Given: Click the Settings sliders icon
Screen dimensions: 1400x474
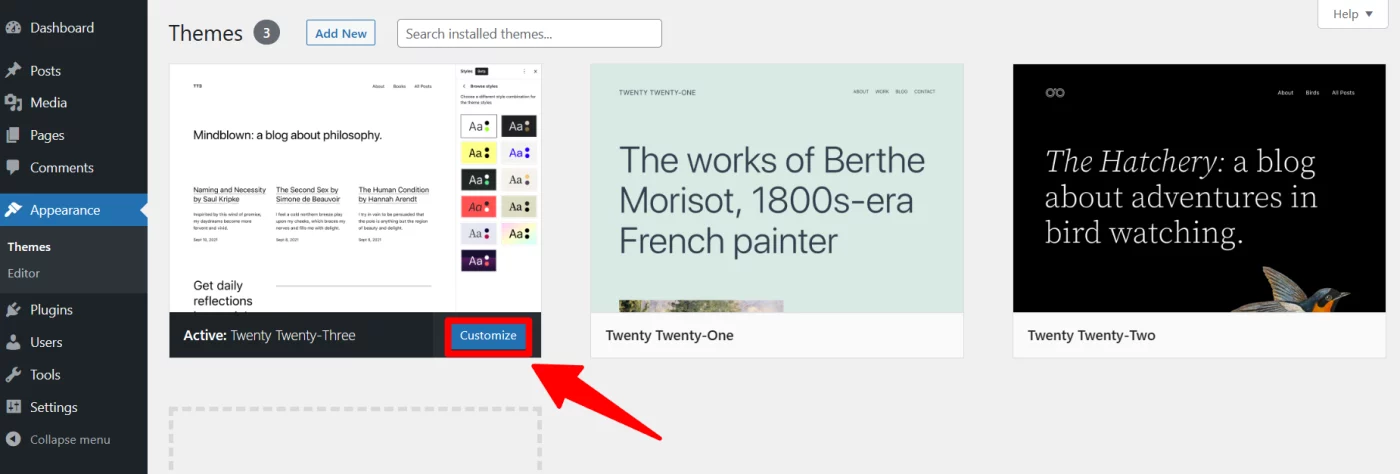Looking at the screenshot, I should pos(13,407).
